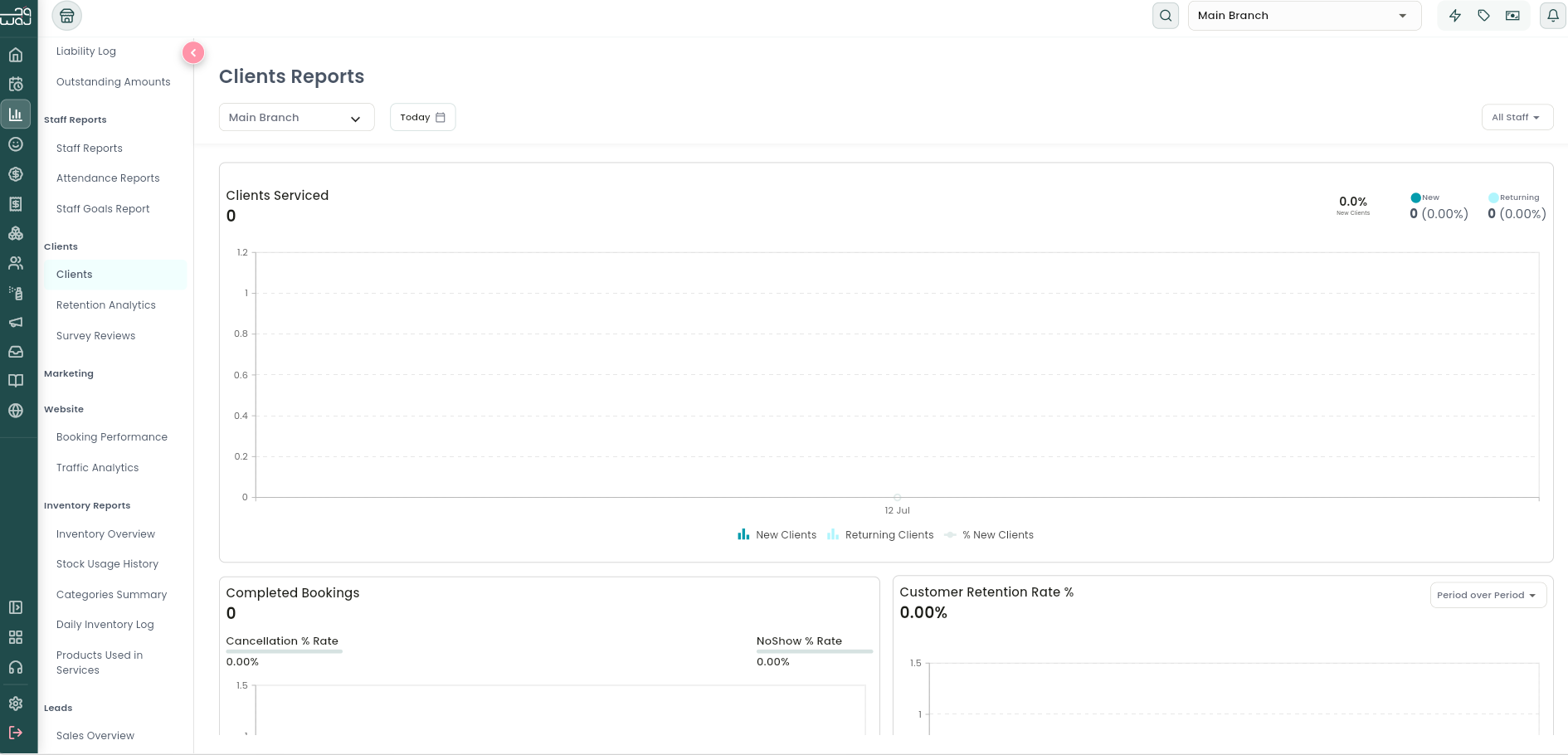Screen dimensions: 1568x755
Task: Open the globe website icon in the sidebar
Action: tap(16, 411)
